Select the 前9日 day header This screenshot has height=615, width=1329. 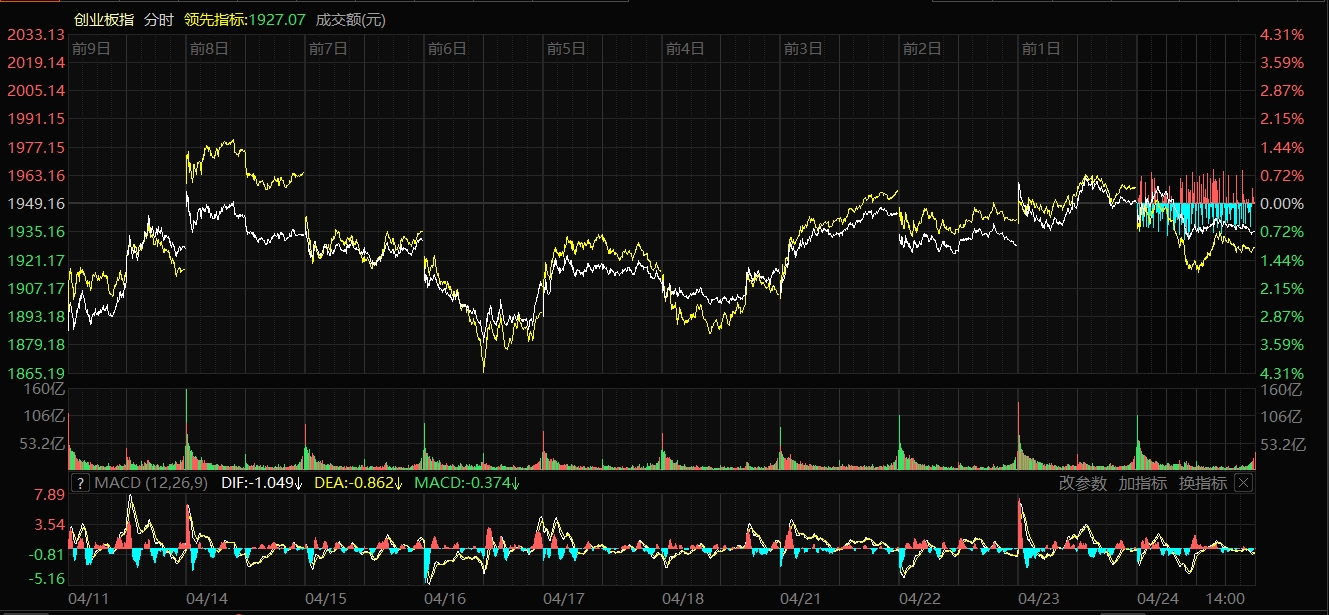90,47
